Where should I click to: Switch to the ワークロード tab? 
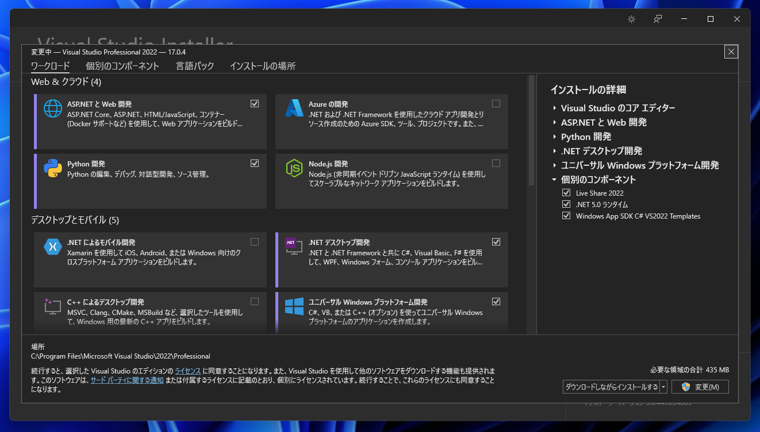(x=50, y=66)
